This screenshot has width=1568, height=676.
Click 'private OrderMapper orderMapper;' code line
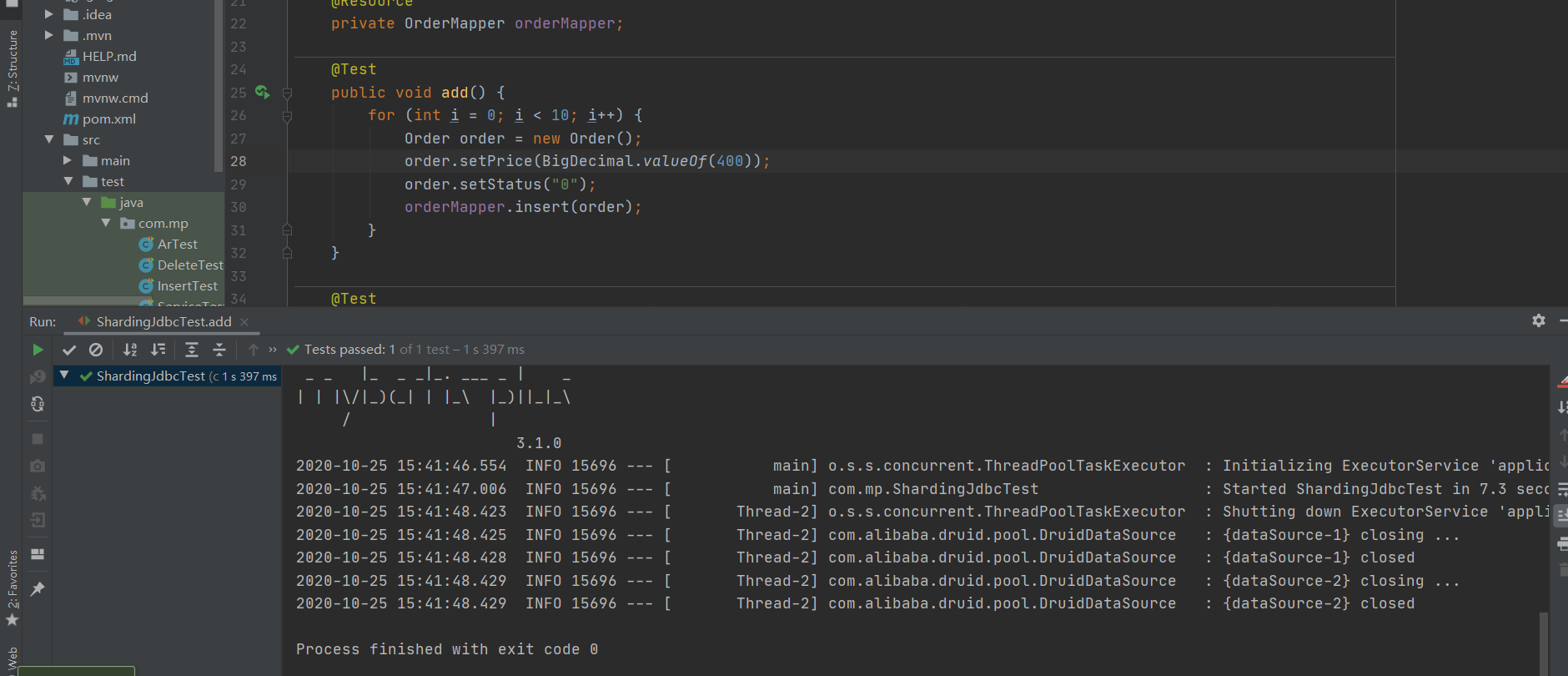(477, 23)
